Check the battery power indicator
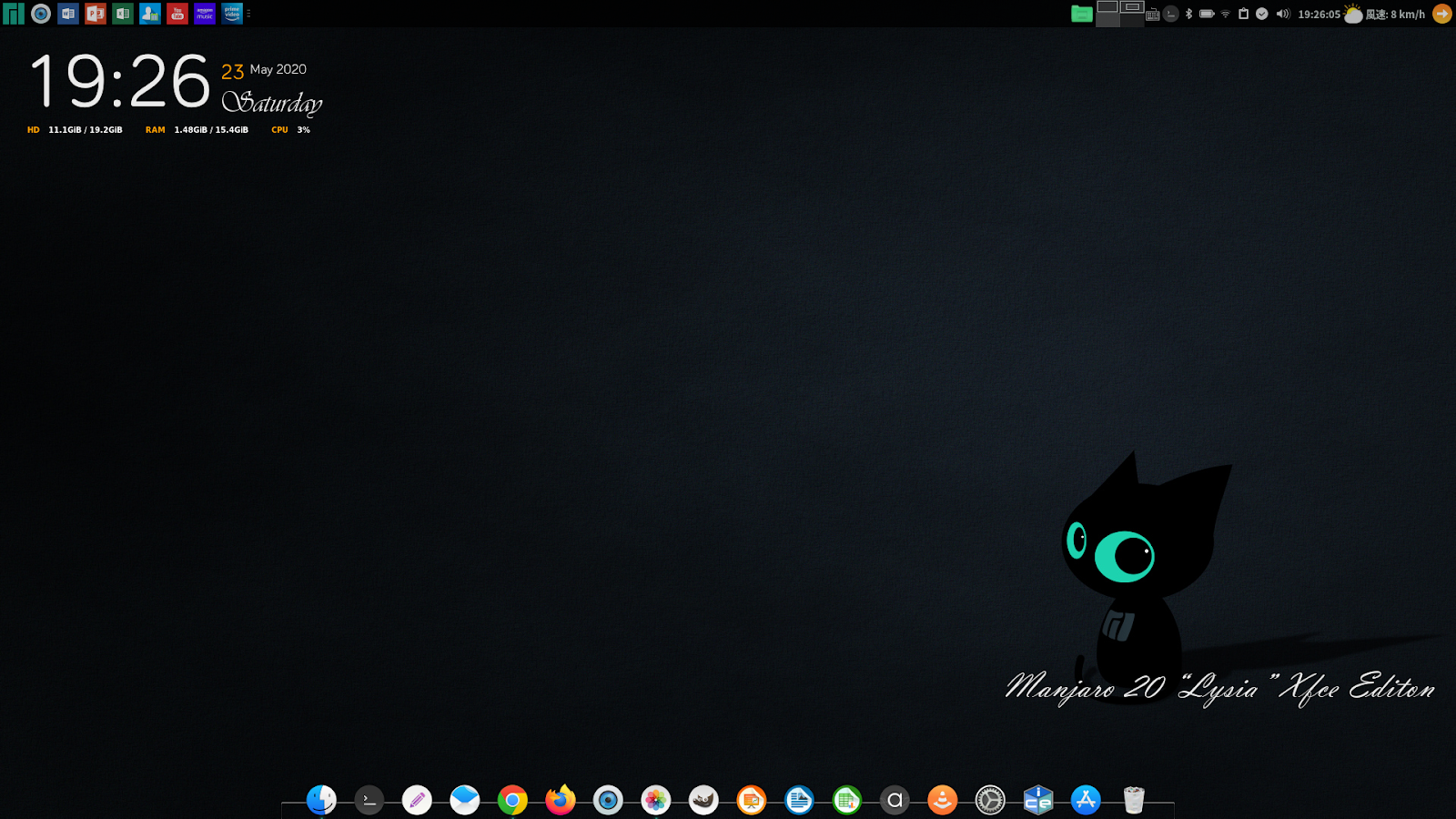 pos(1207,14)
